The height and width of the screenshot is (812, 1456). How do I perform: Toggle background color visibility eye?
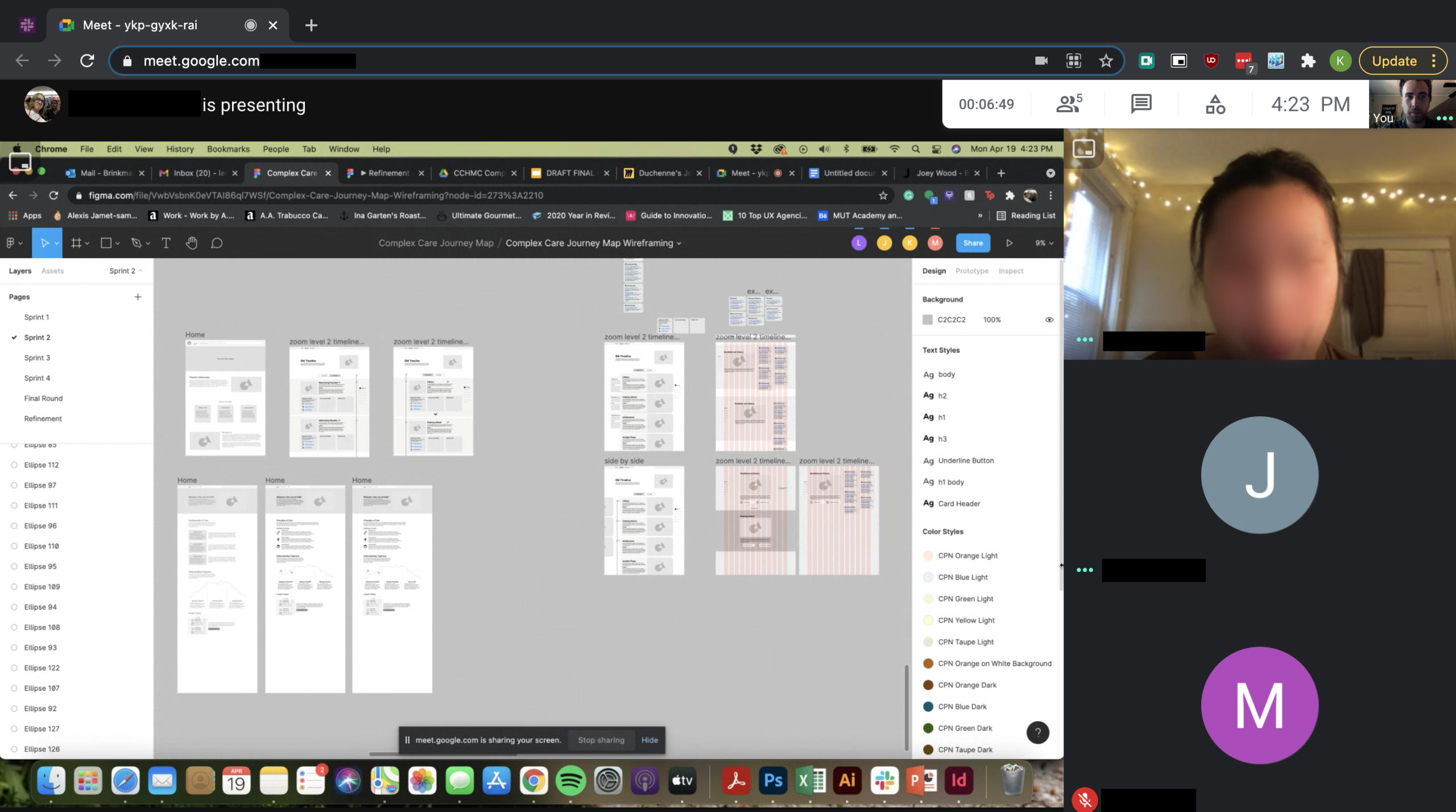(1049, 320)
